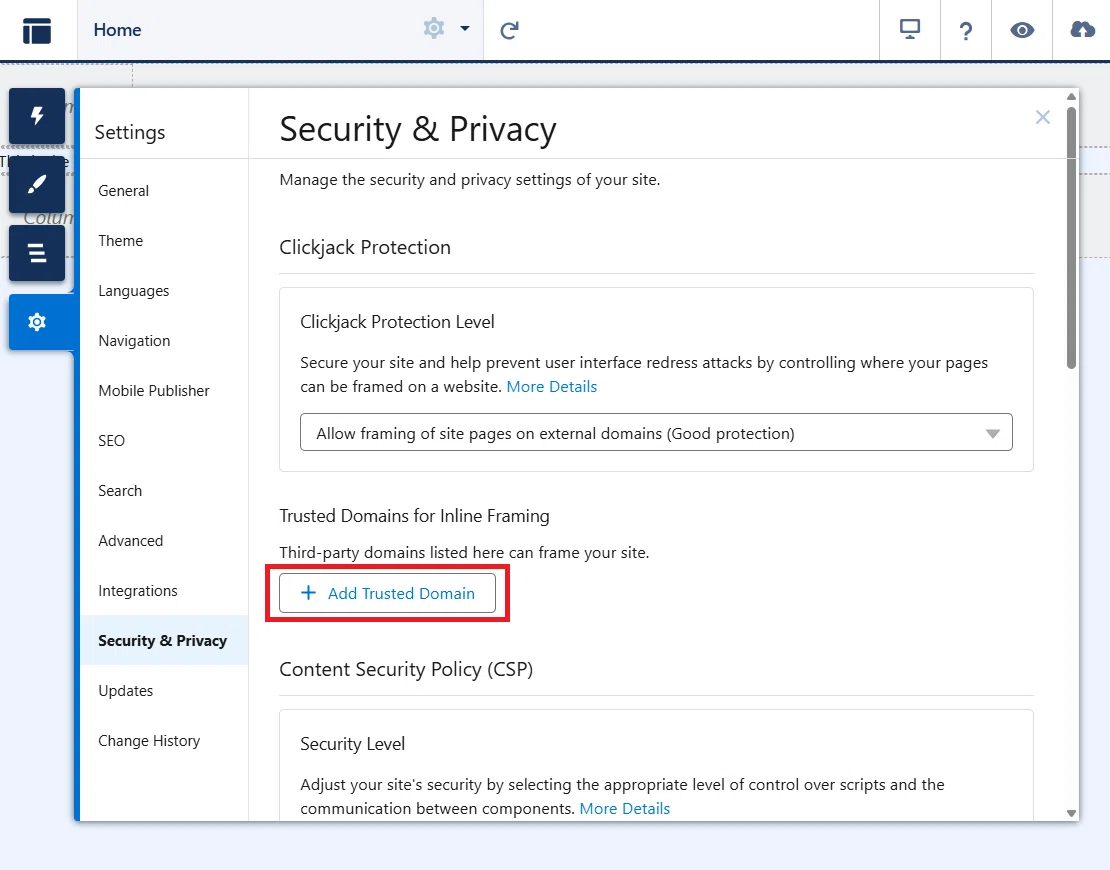
Task: Click the Security Level card title
Action: [353, 744]
